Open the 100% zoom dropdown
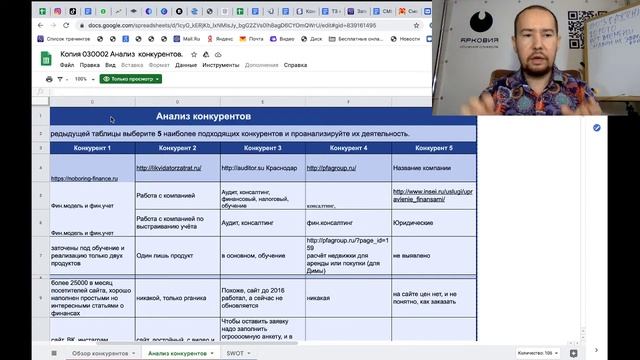Viewport: 640px width, 360px height. (x=84, y=79)
